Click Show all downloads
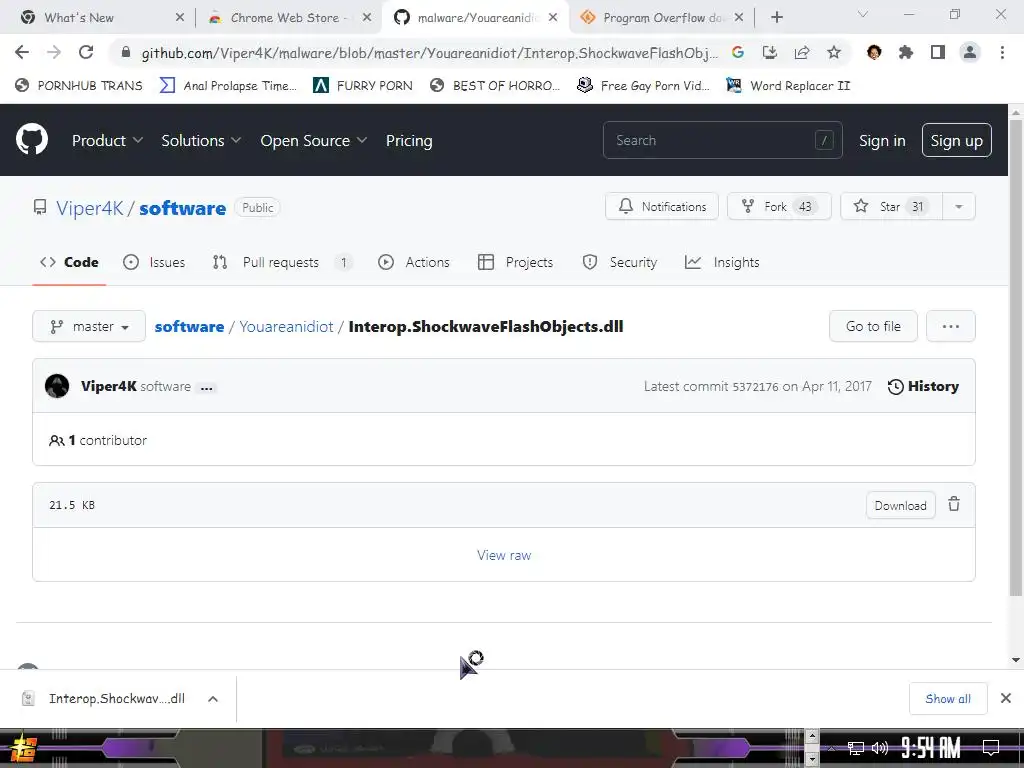This screenshot has height=768, width=1024. [947, 699]
